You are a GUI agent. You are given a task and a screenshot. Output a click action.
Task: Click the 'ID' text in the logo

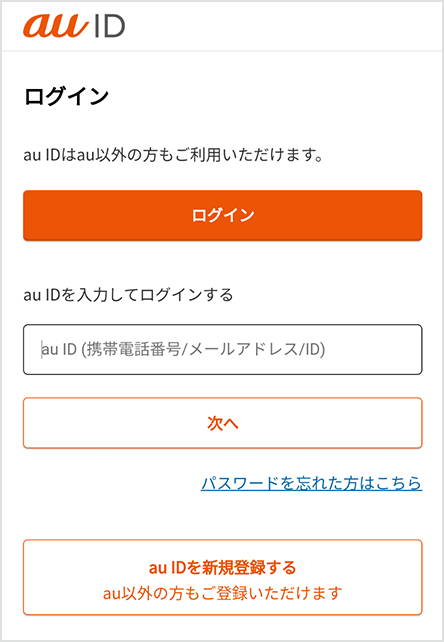[109, 27]
